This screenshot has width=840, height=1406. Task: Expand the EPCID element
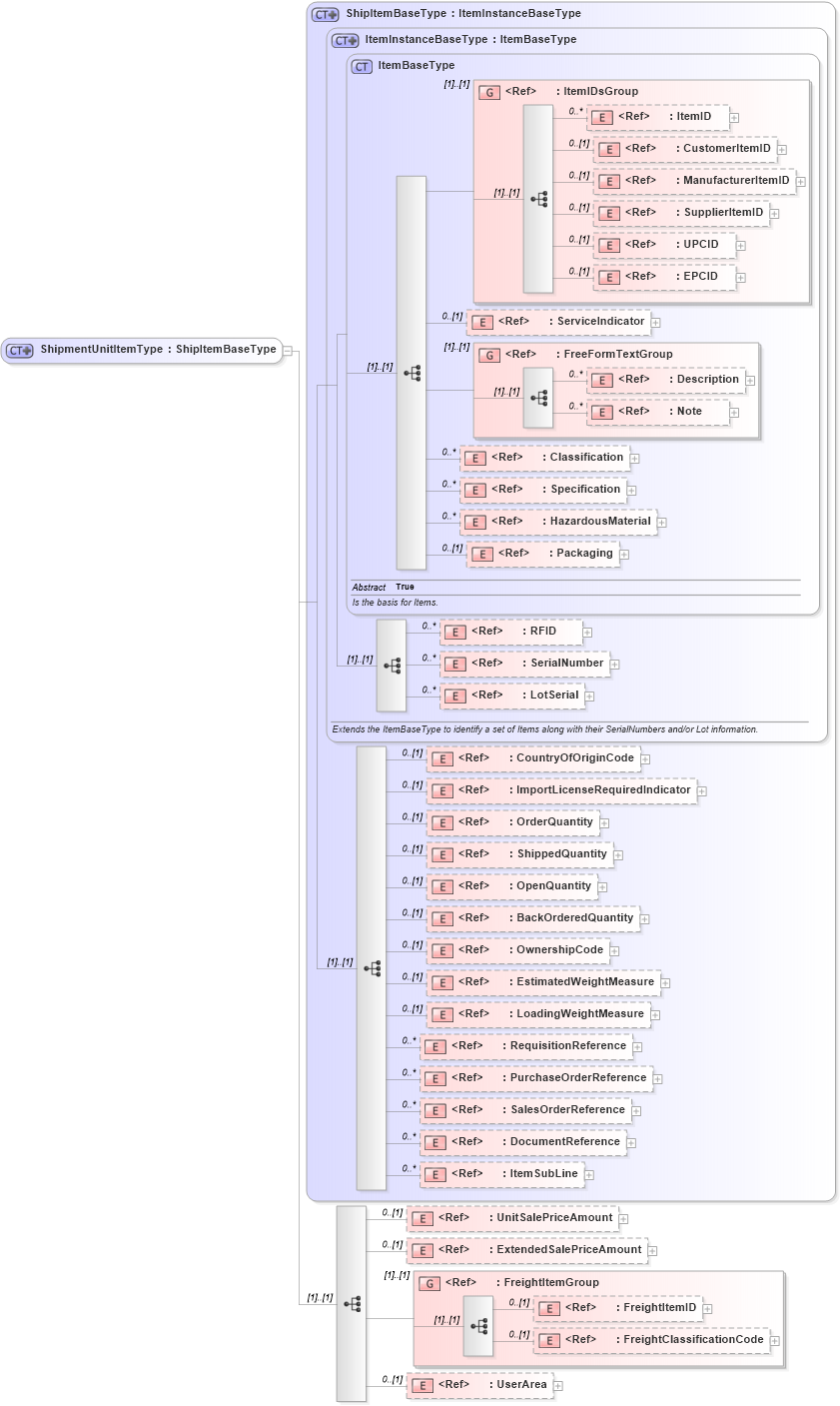tap(740, 276)
